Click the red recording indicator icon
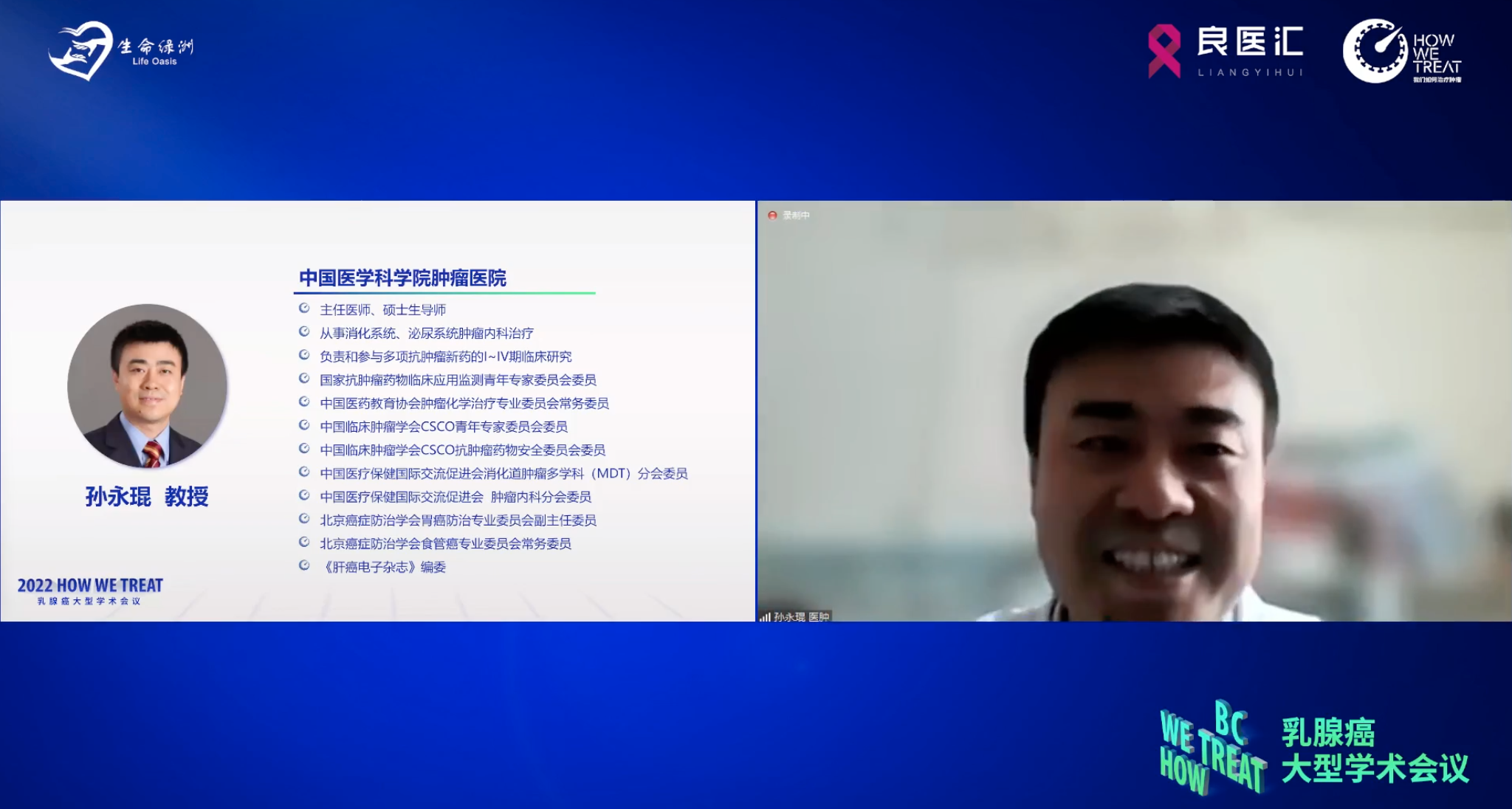The width and height of the screenshot is (1512, 809). [772, 216]
